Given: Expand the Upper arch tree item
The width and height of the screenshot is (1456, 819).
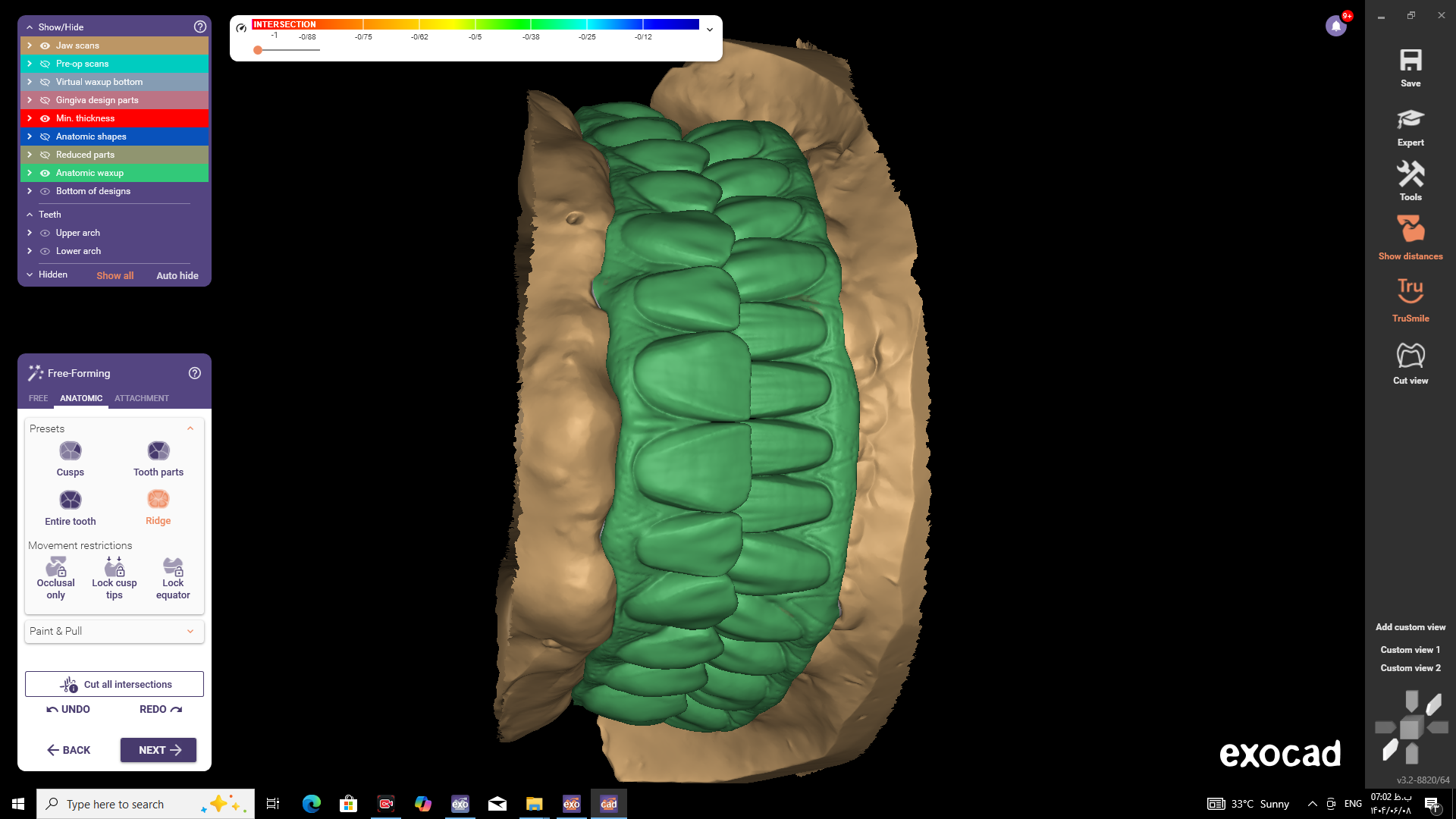Looking at the screenshot, I should (x=30, y=233).
